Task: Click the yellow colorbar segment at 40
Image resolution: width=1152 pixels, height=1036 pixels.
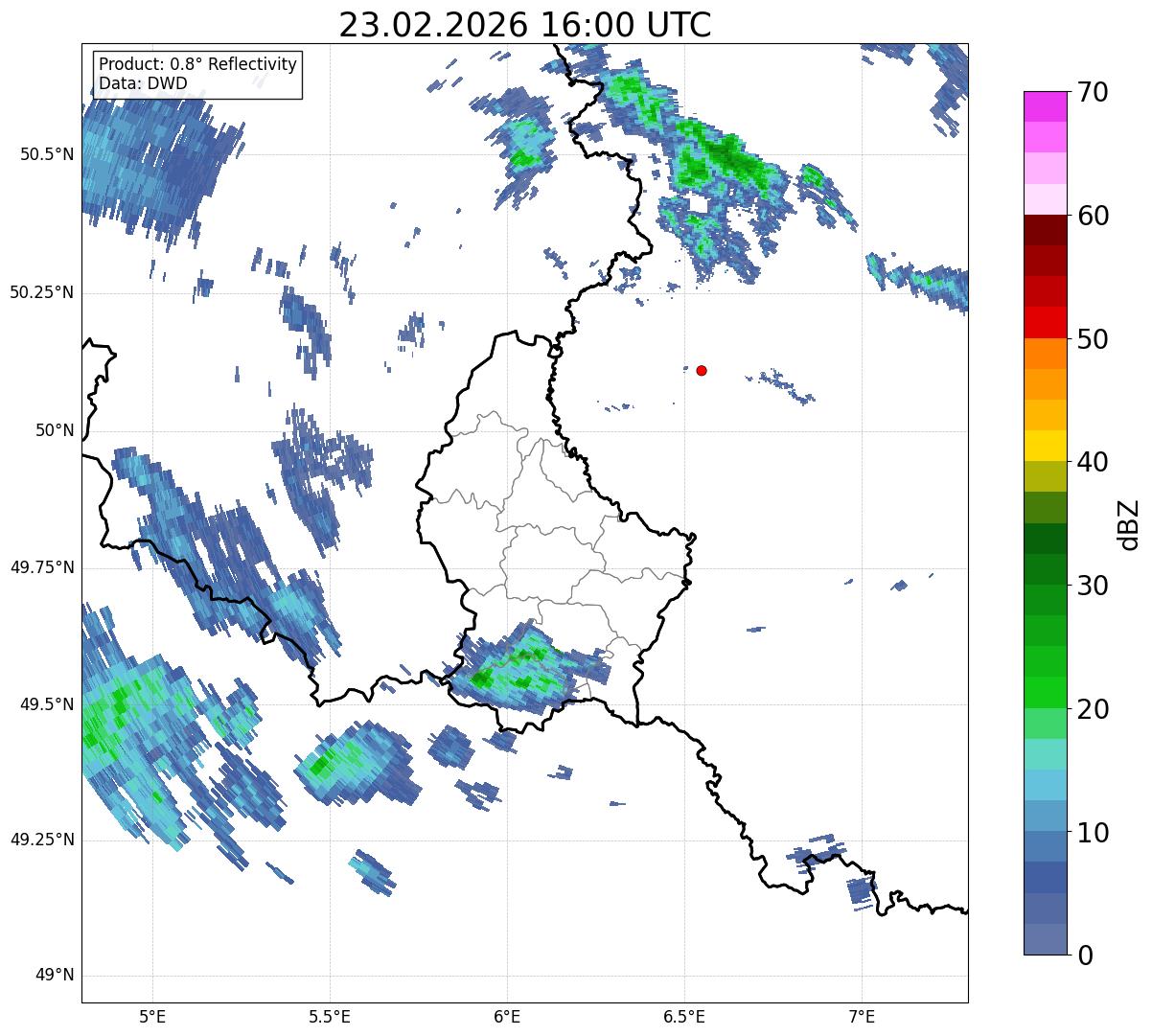Action: pyautogui.click(x=1045, y=446)
